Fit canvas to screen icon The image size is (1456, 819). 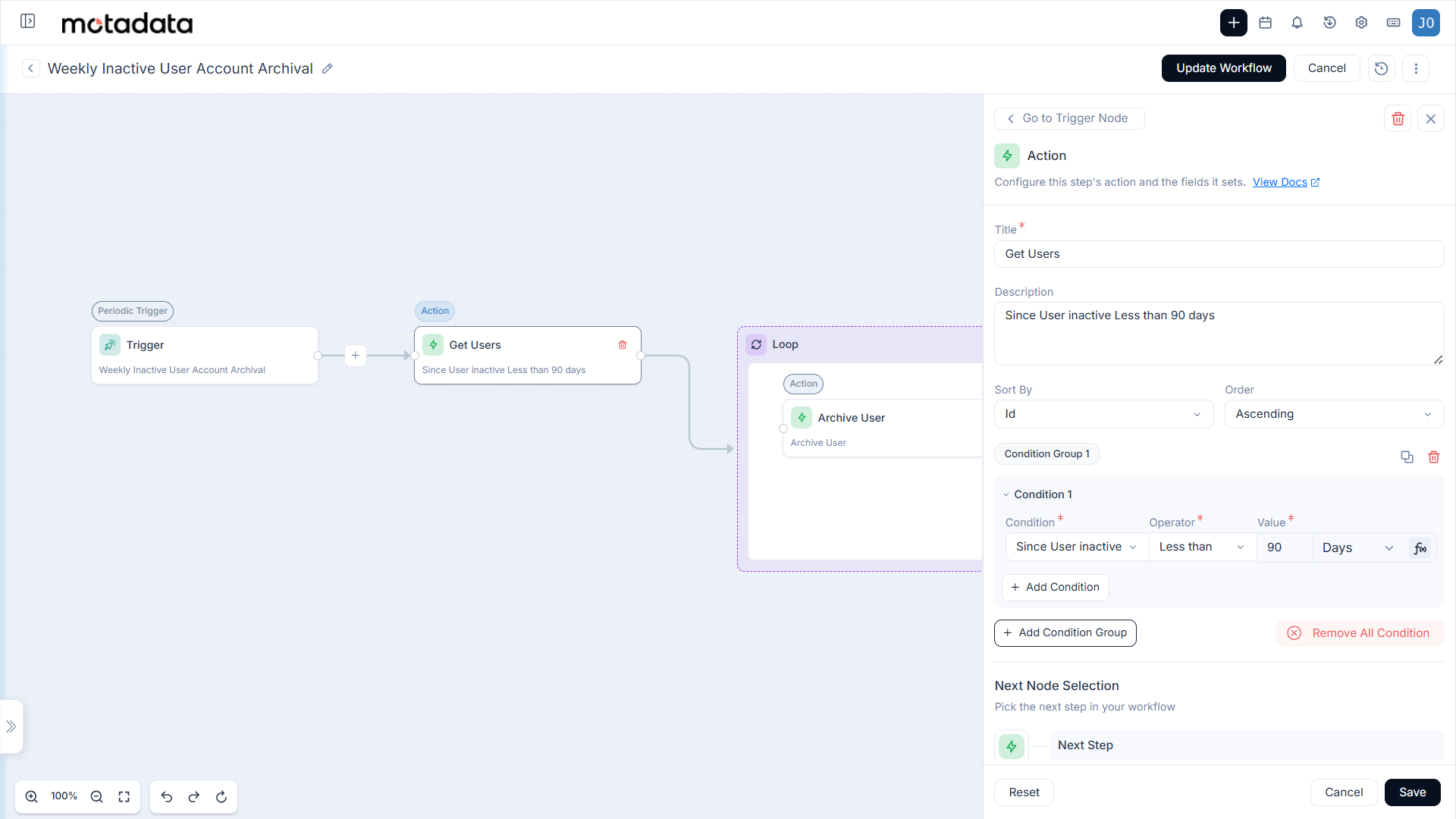[x=124, y=796]
